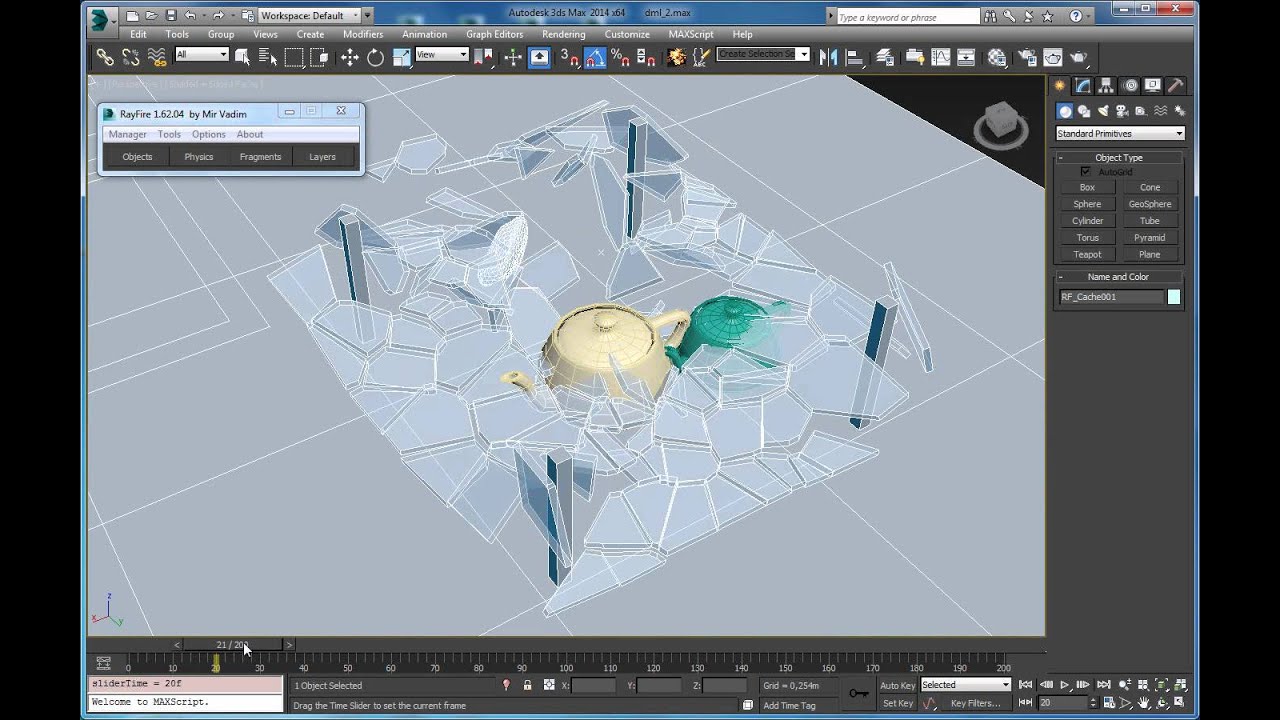Open the Rendering menu
Image resolution: width=1280 pixels, height=720 pixels.
pyautogui.click(x=563, y=34)
